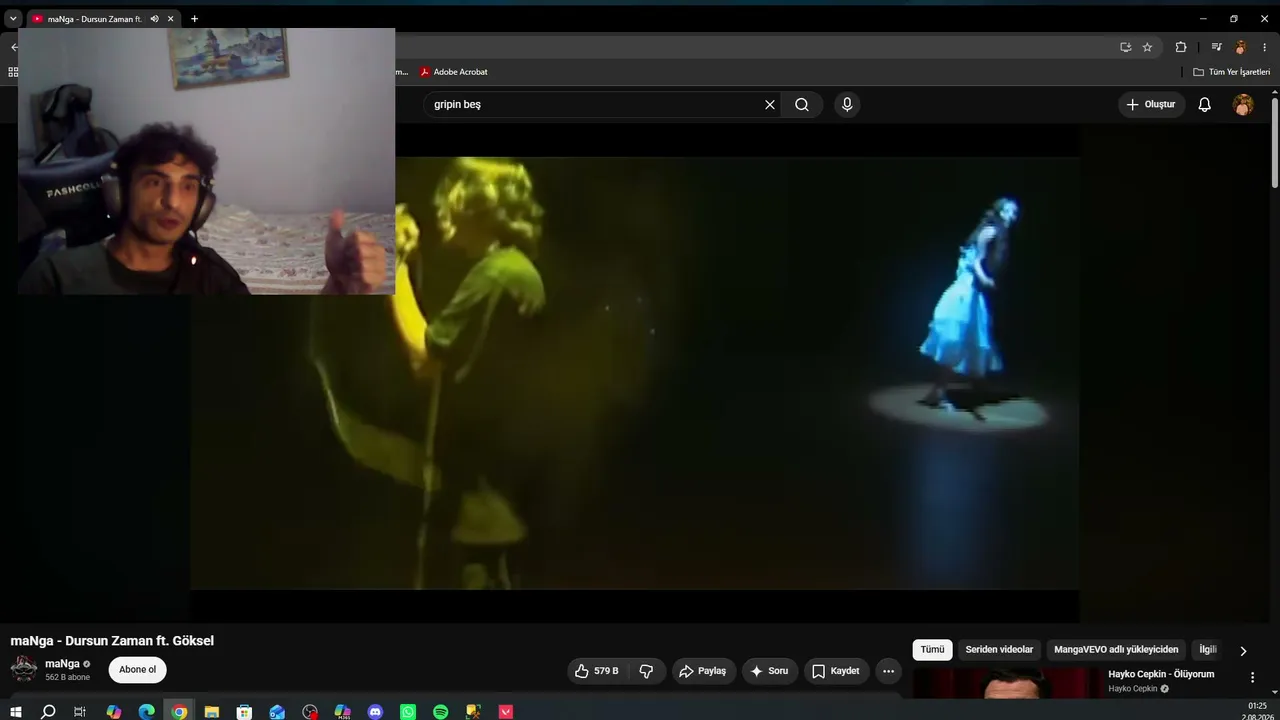This screenshot has width=1280, height=720.
Task: Select the Seriden videolar chip
Action: [999, 650]
